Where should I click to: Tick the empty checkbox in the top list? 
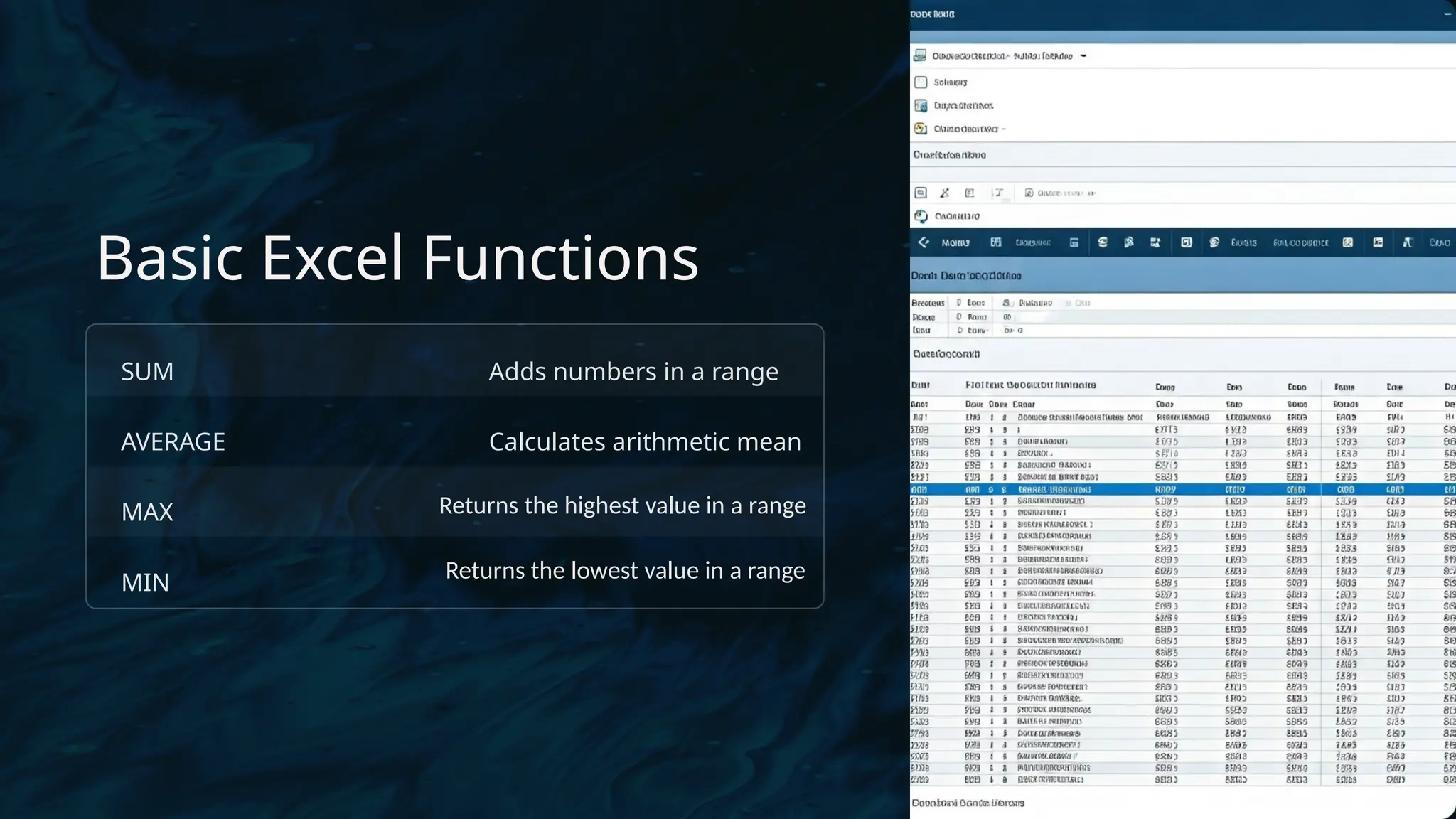pos(921,82)
